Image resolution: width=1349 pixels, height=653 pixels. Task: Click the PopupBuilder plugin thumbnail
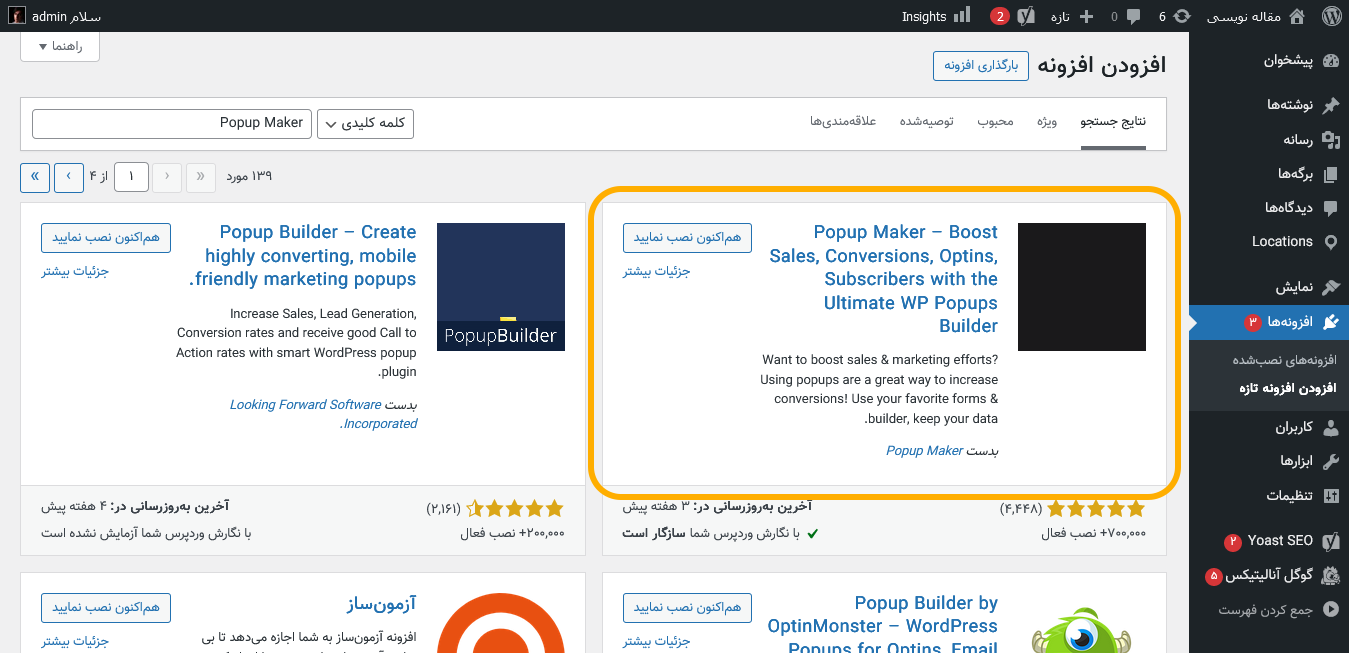pos(501,287)
